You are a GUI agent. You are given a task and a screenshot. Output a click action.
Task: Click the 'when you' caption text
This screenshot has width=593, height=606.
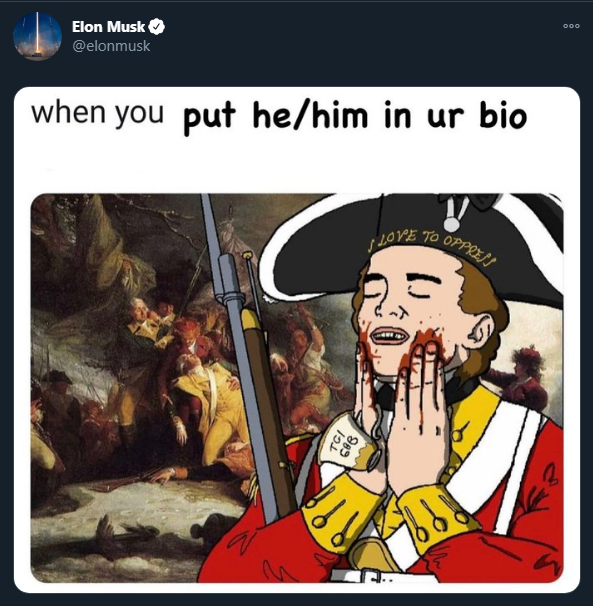pos(97,113)
